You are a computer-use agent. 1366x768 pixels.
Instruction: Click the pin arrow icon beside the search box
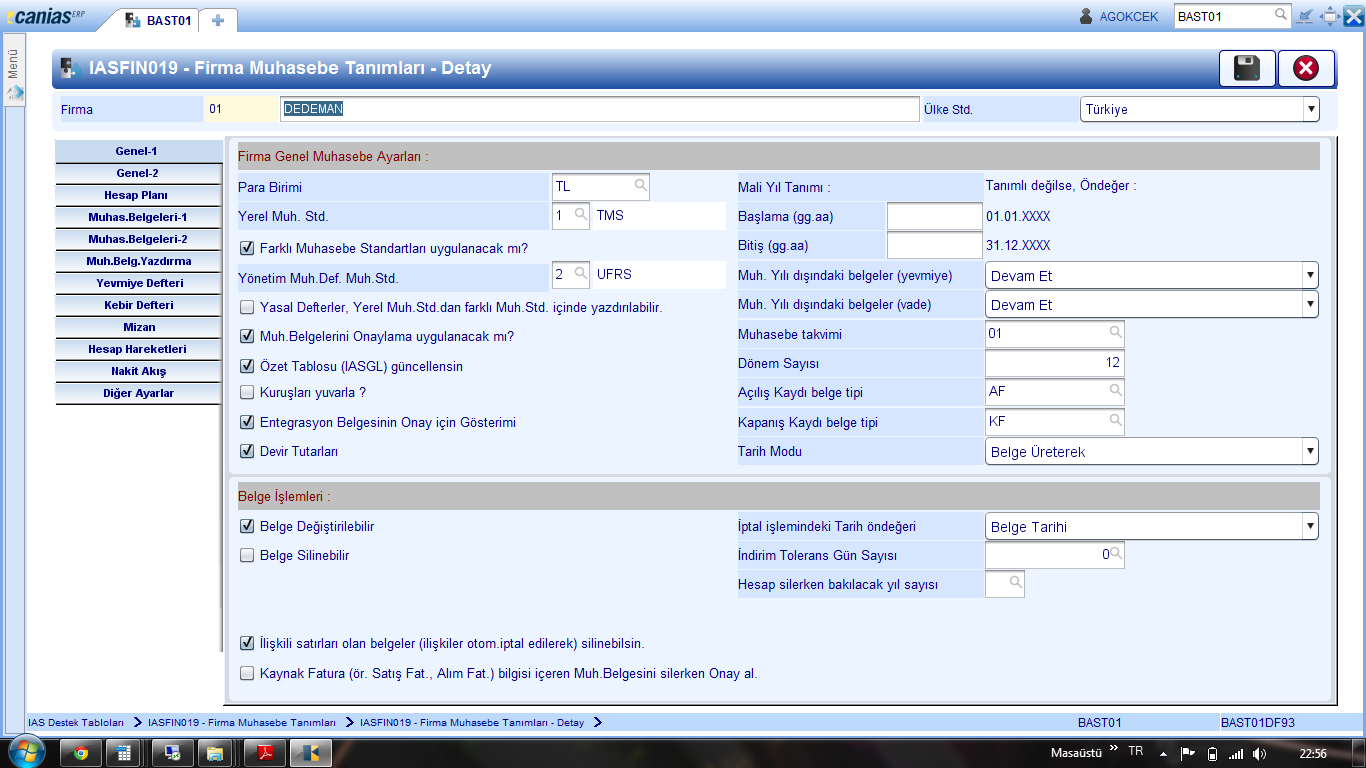(1305, 16)
